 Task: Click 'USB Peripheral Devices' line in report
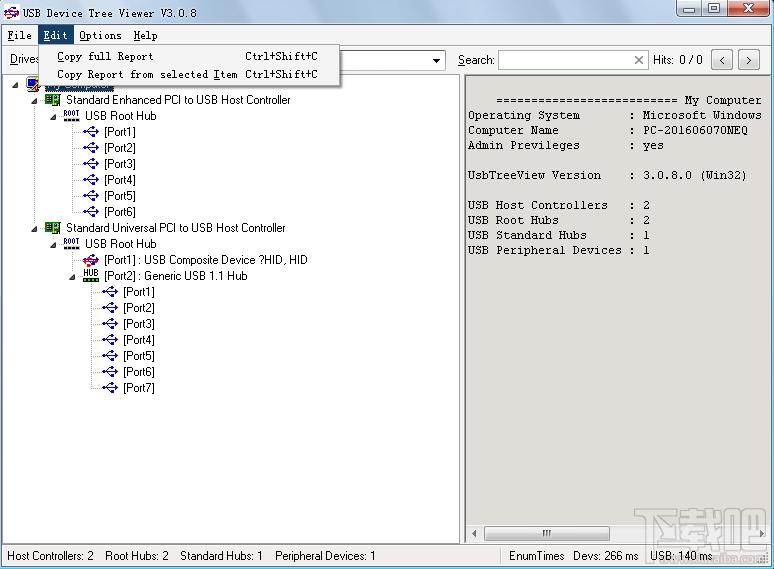(559, 250)
